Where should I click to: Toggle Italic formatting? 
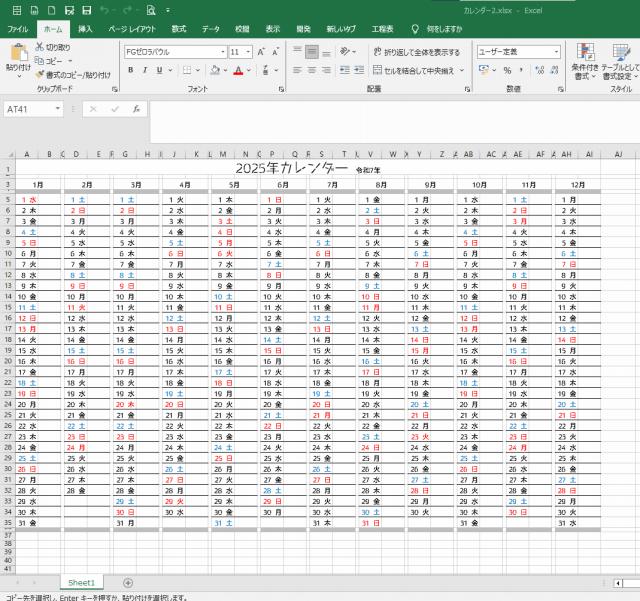click(x=145, y=70)
